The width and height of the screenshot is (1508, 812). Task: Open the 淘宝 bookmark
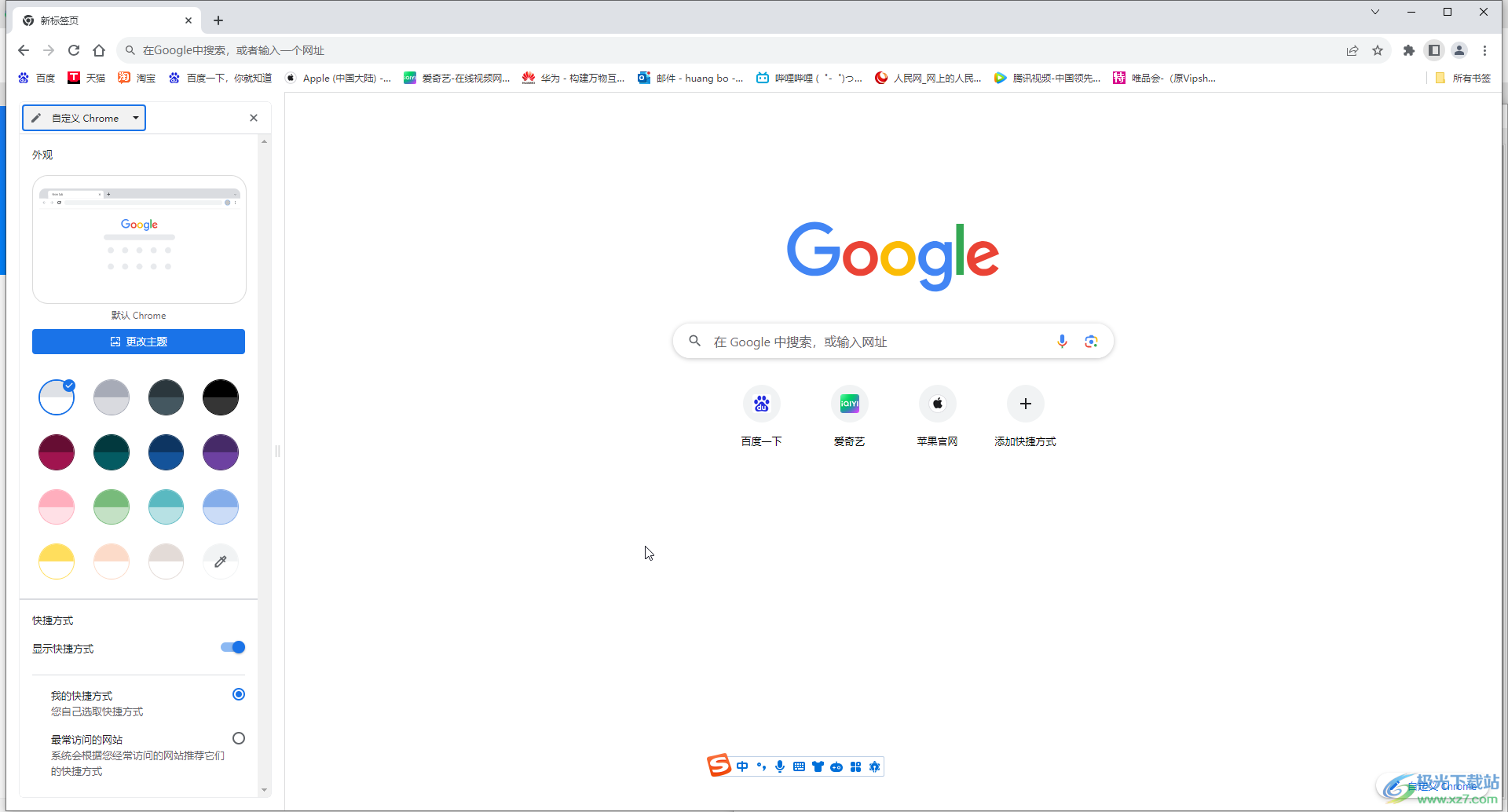click(137, 78)
